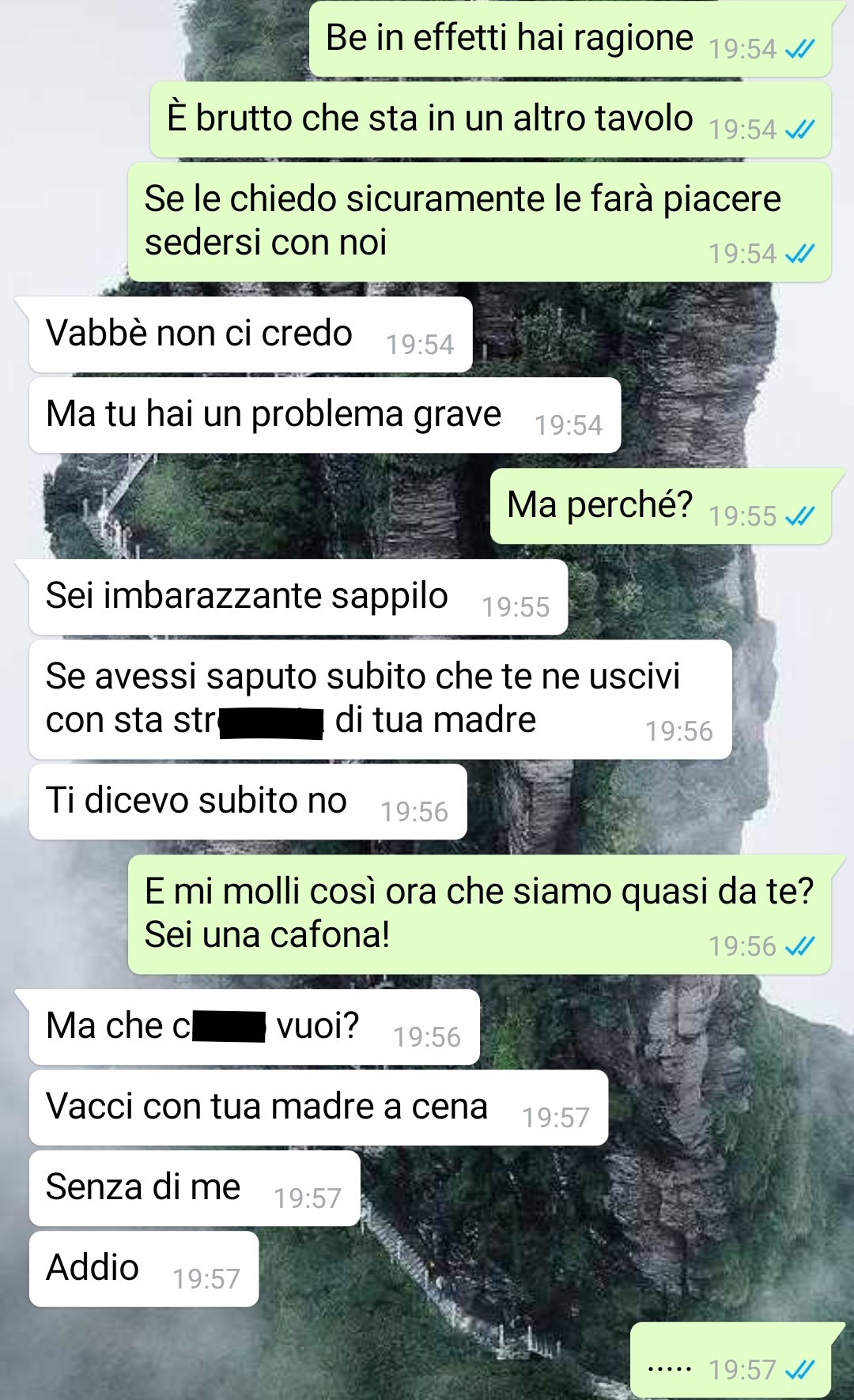The image size is (854, 1400).
Task: Tap the "Vacci con tua madre a cena" message
Action: tap(318, 1108)
